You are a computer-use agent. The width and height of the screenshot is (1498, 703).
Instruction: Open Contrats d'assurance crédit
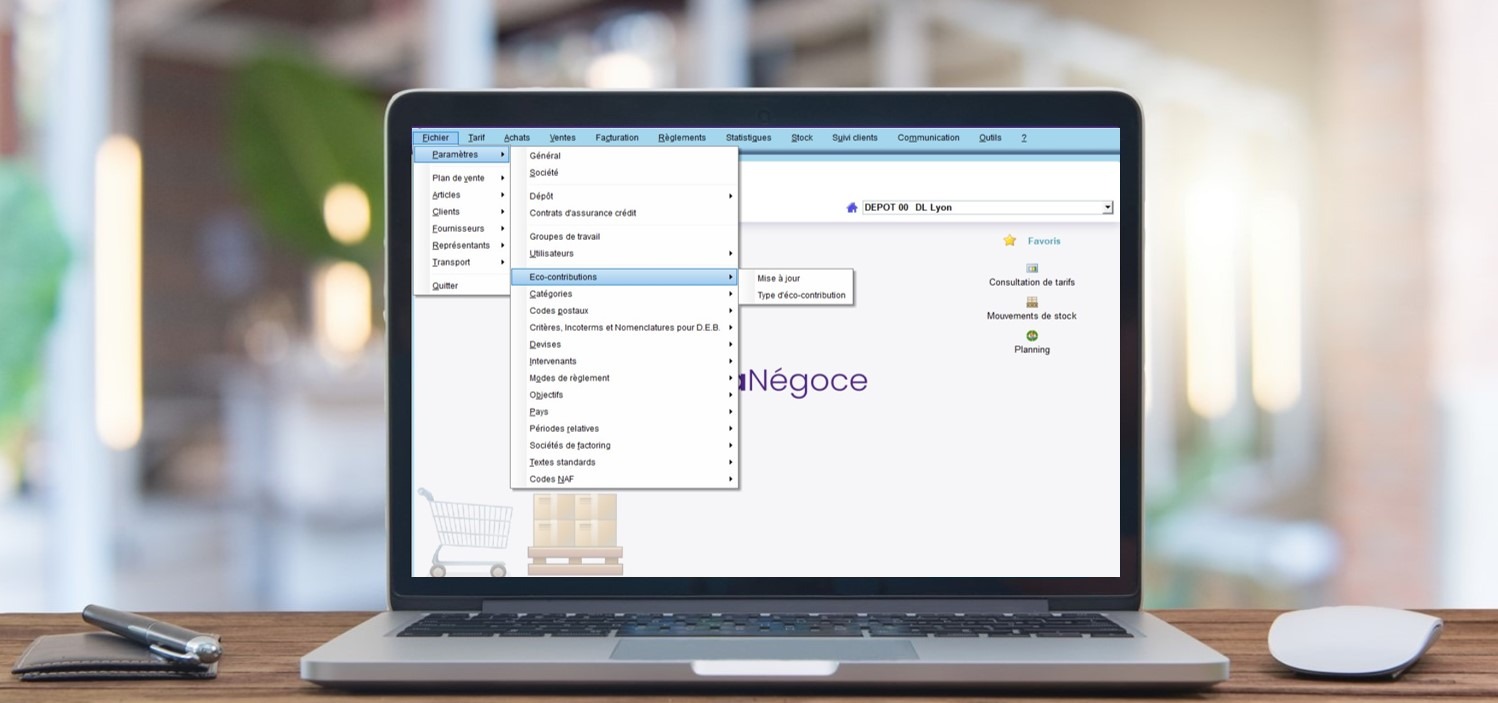pyautogui.click(x=582, y=212)
